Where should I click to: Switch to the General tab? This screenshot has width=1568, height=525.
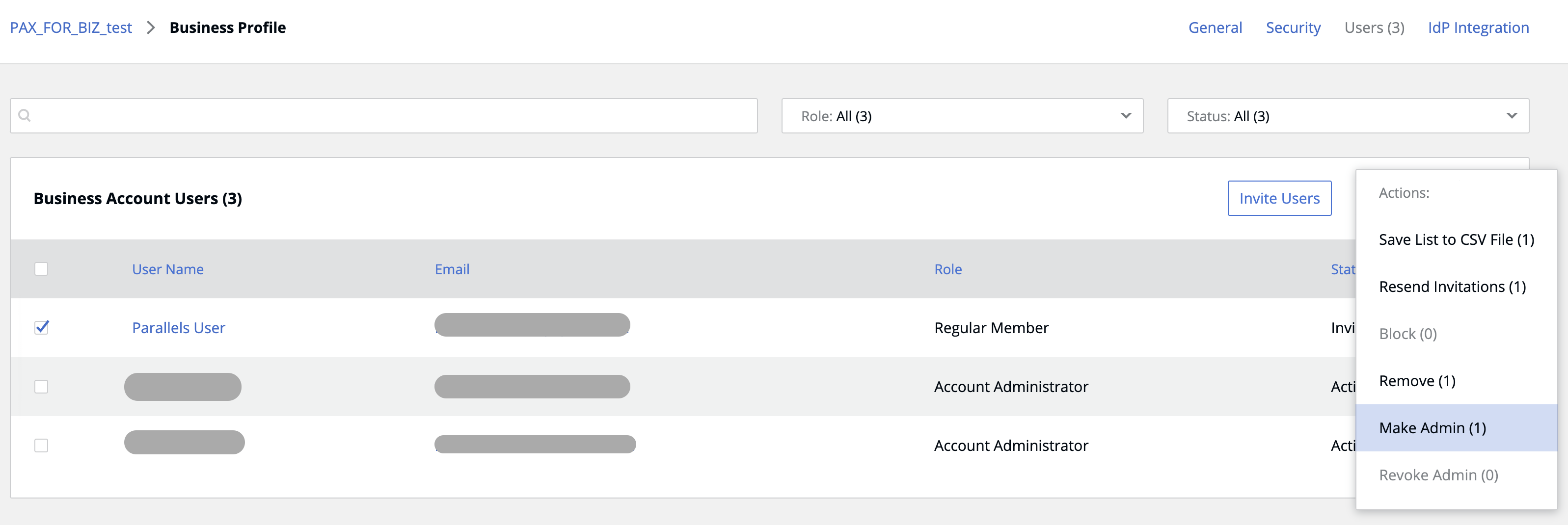tap(1215, 28)
